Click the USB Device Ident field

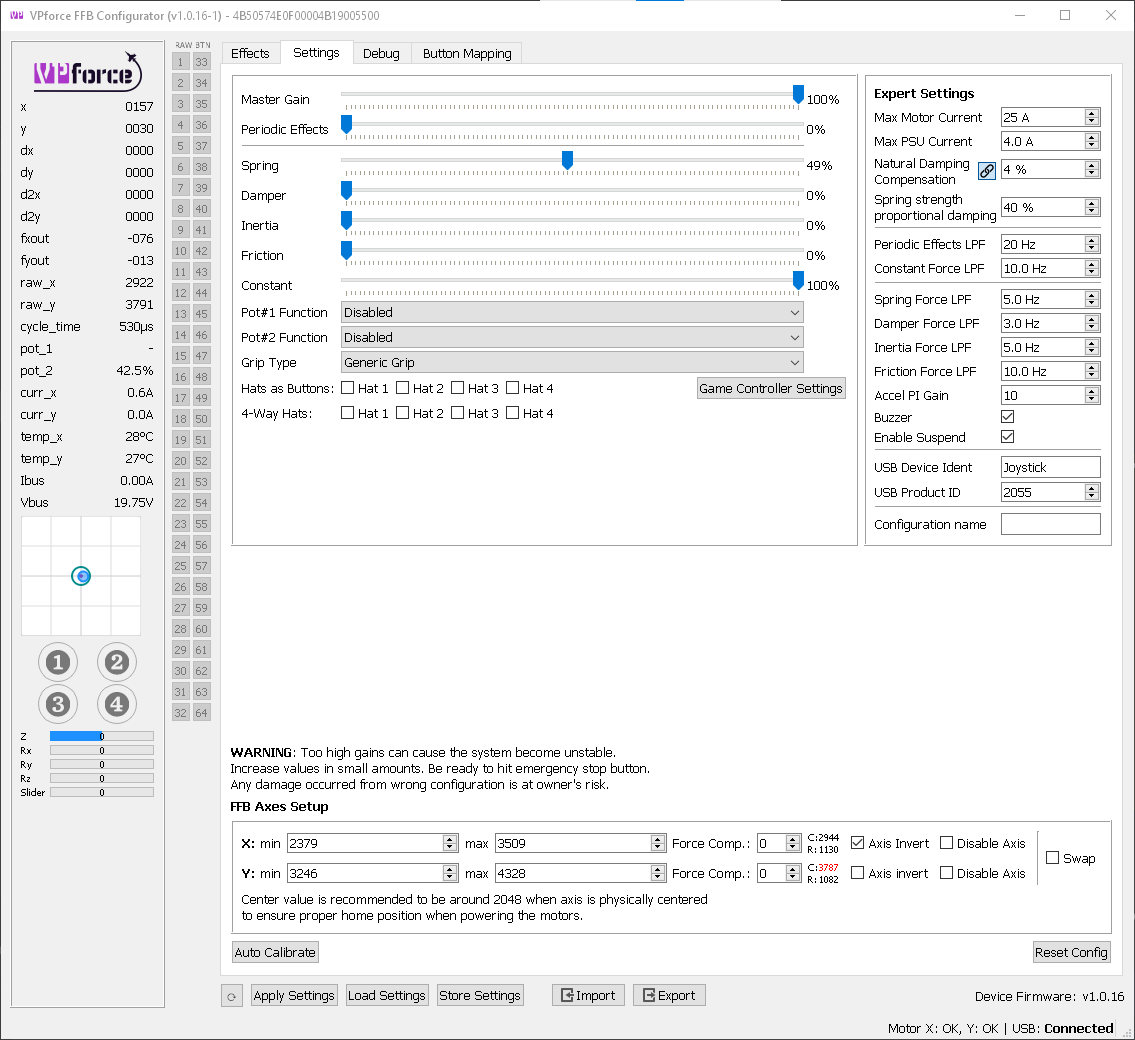click(1050, 468)
